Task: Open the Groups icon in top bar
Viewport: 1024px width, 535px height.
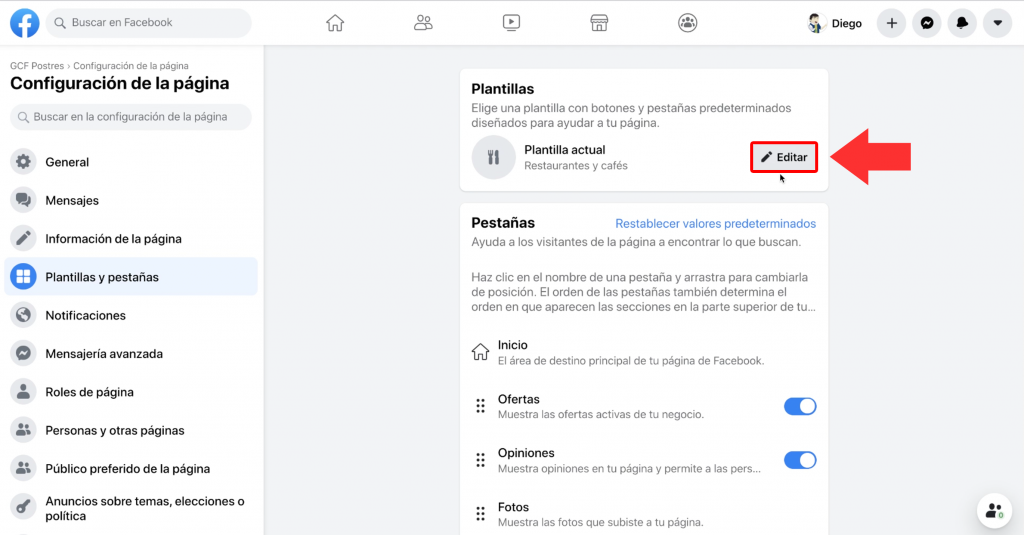Action: click(687, 23)
